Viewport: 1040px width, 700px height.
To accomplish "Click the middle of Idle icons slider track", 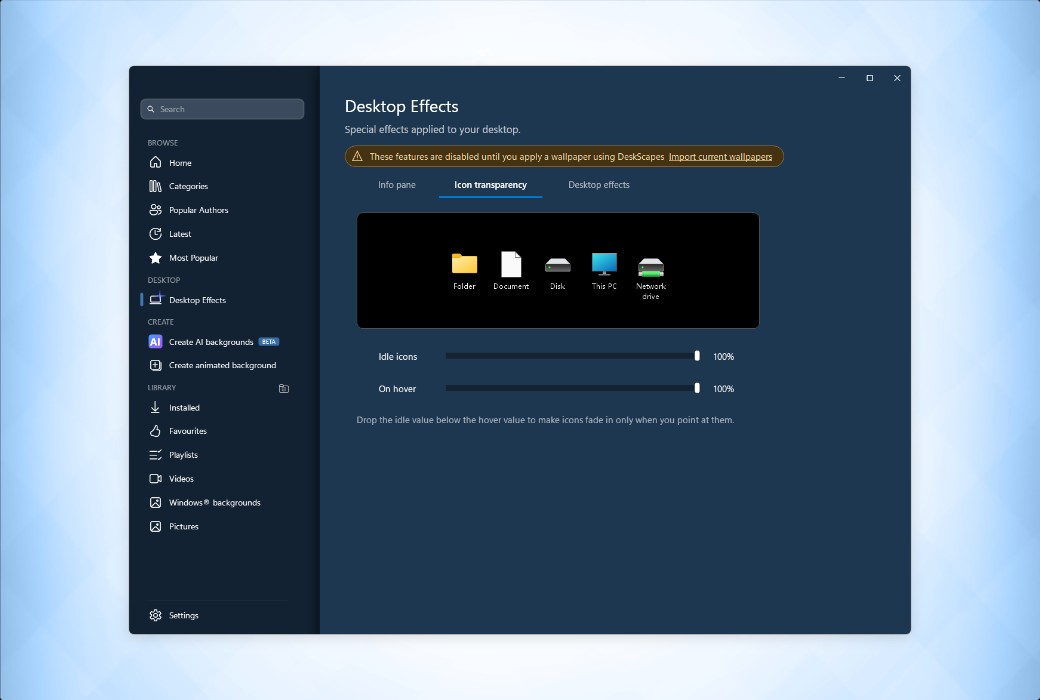I will [572, 356].
